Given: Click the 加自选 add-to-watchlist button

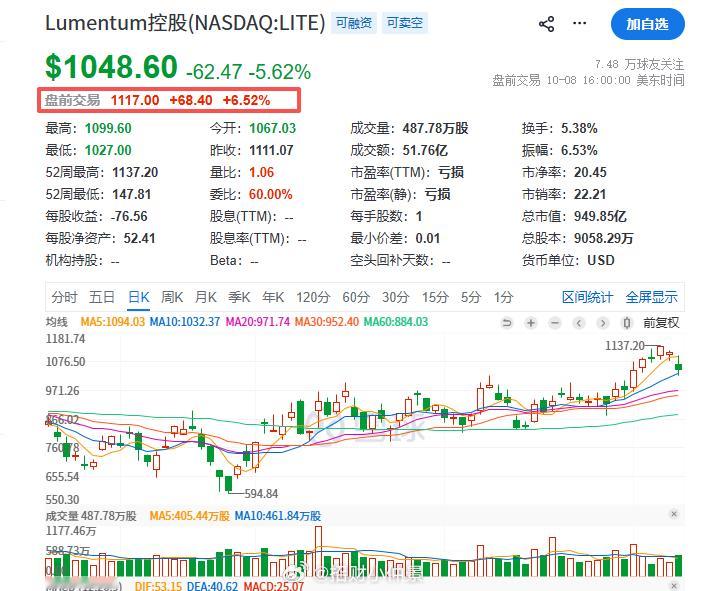Looking at the screenshot, I should (x=648, y=24).
